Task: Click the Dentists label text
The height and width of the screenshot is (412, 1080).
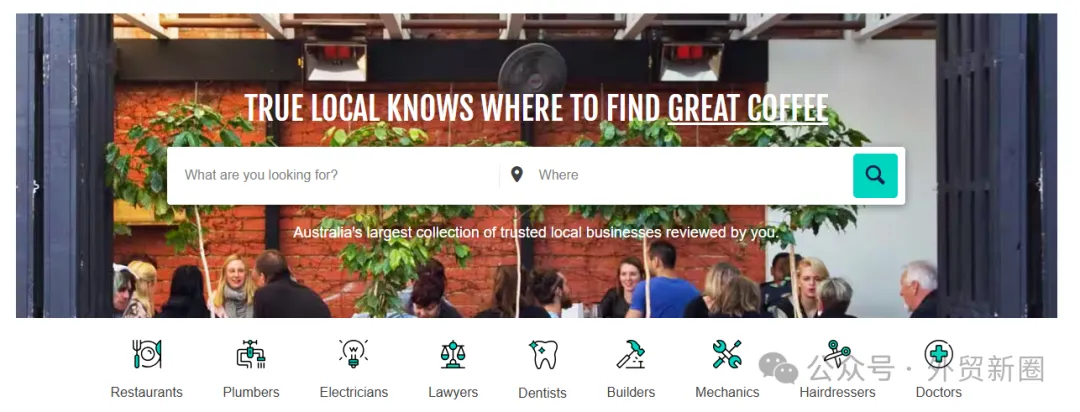Action: point(543,393)
